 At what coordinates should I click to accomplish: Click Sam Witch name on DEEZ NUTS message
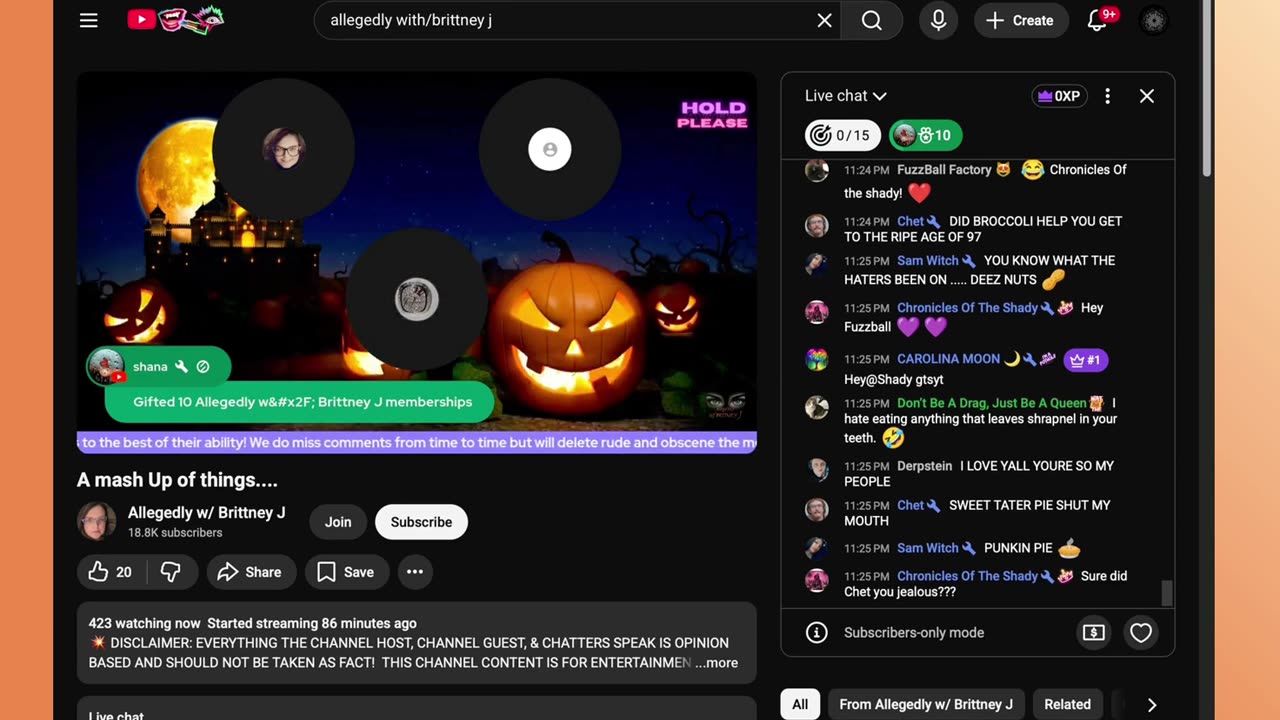(927, 261)
